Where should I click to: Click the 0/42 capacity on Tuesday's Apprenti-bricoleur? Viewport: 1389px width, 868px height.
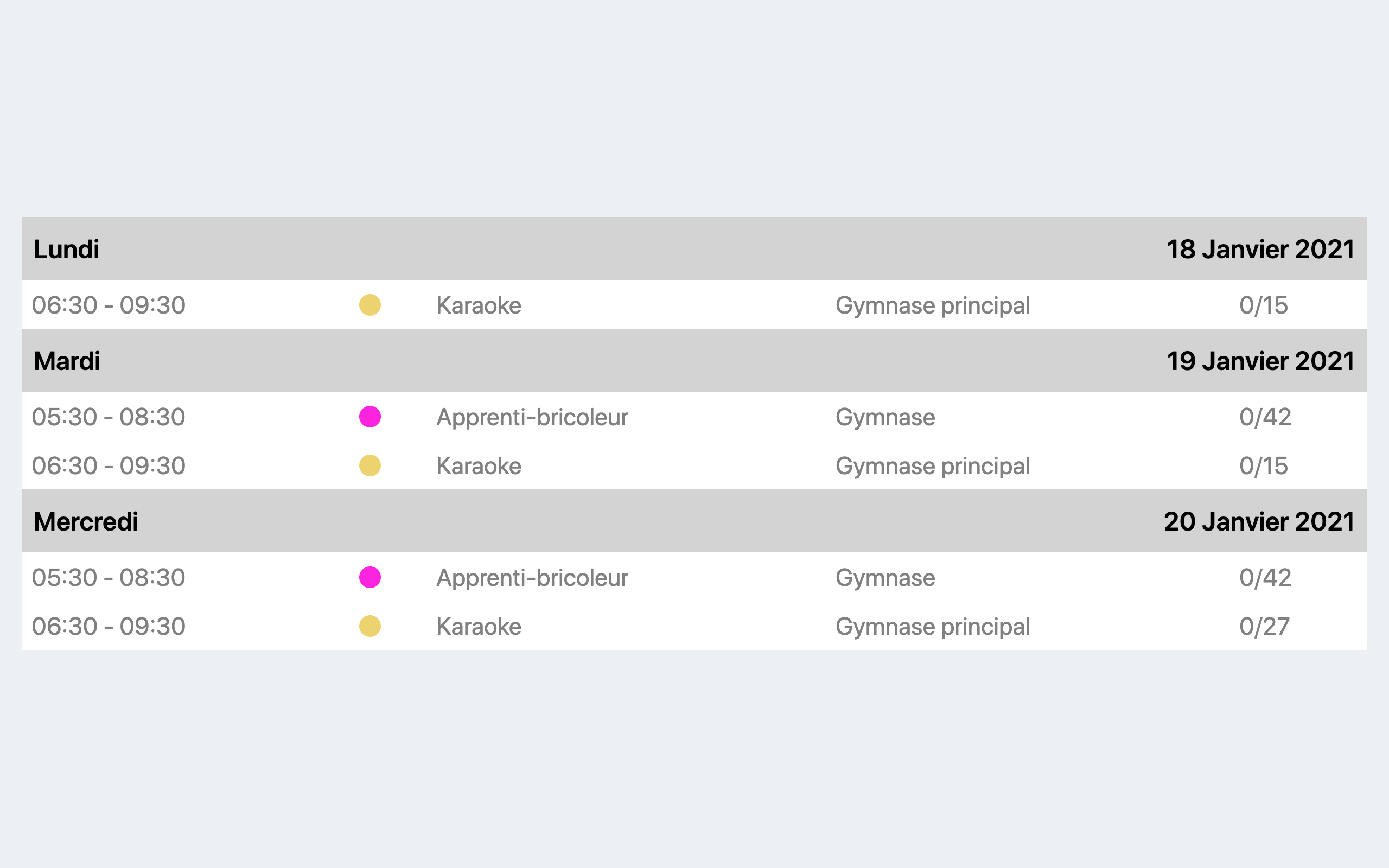click(x=1265, y=417)
